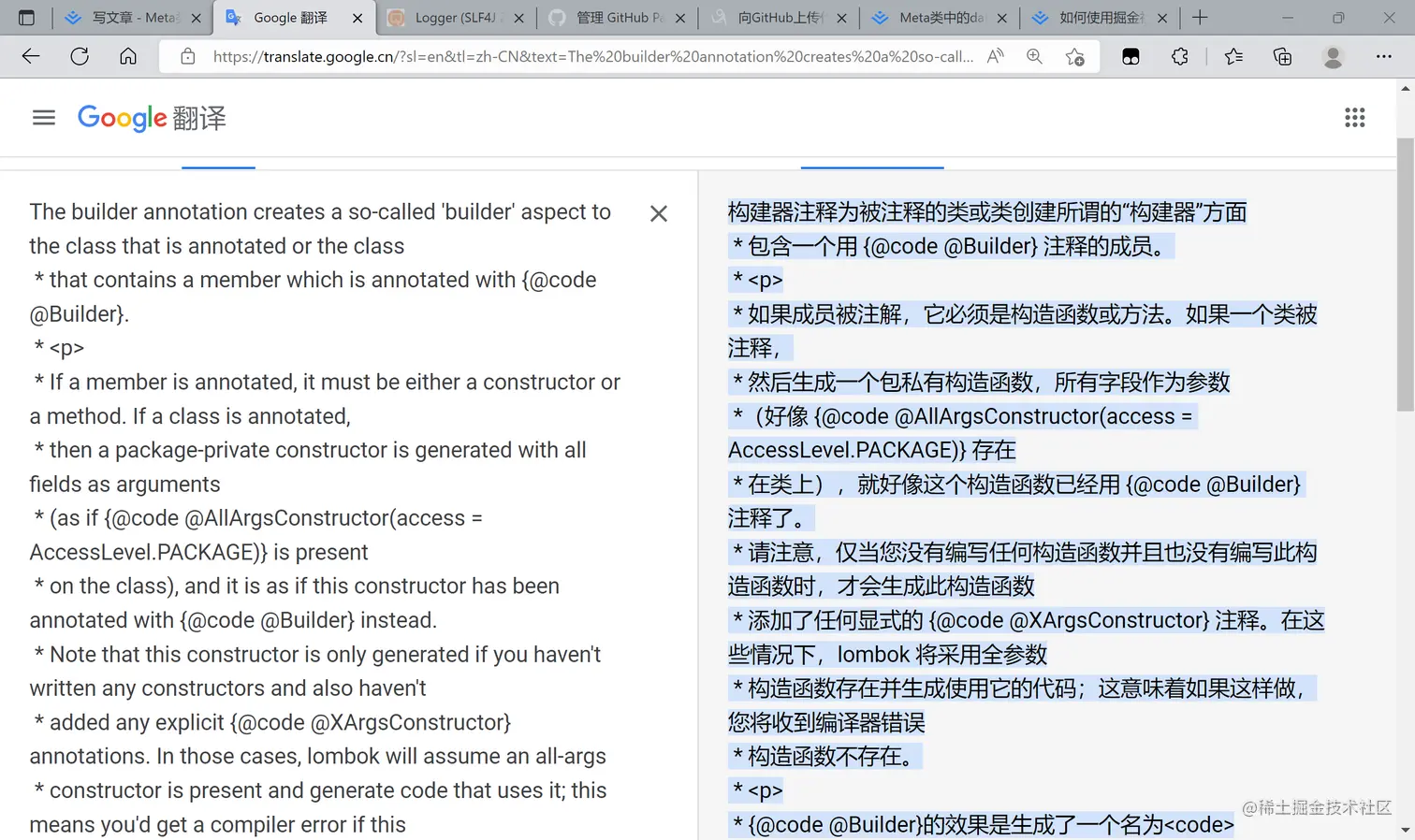Open the browser extensions puzzle icon
The width and height of the screenshot is (1415, 840).
[1180, 56]
